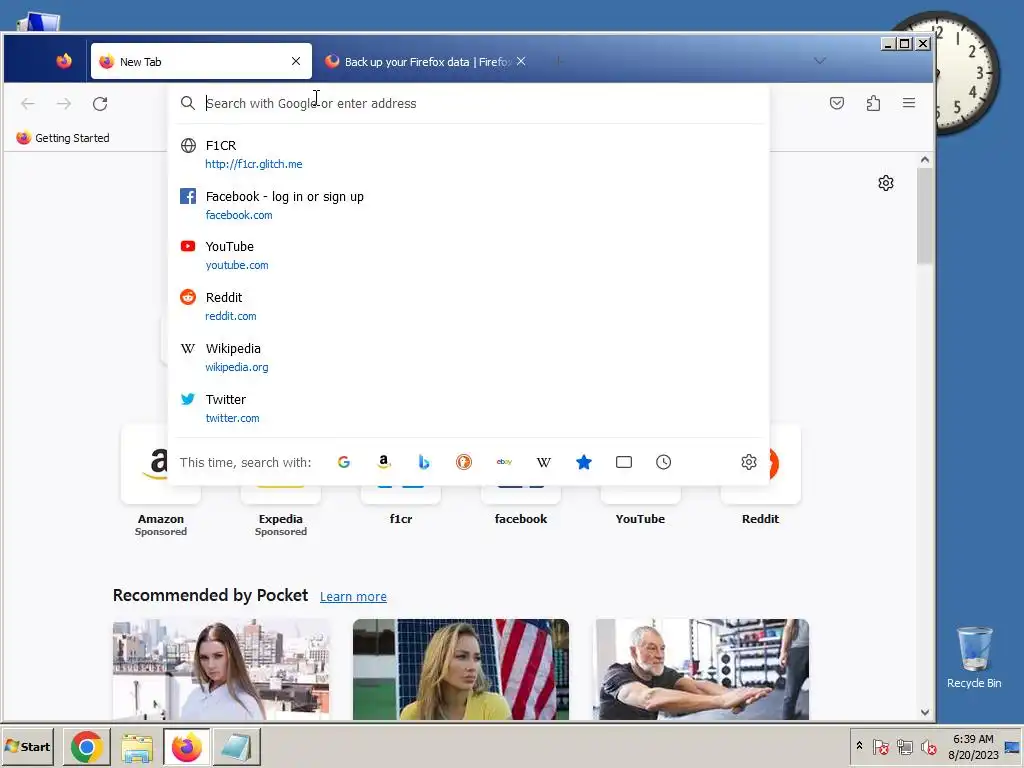Screen dimensions: 1024x768
Task: Click Show desktop tray button
Action: 1012,746
